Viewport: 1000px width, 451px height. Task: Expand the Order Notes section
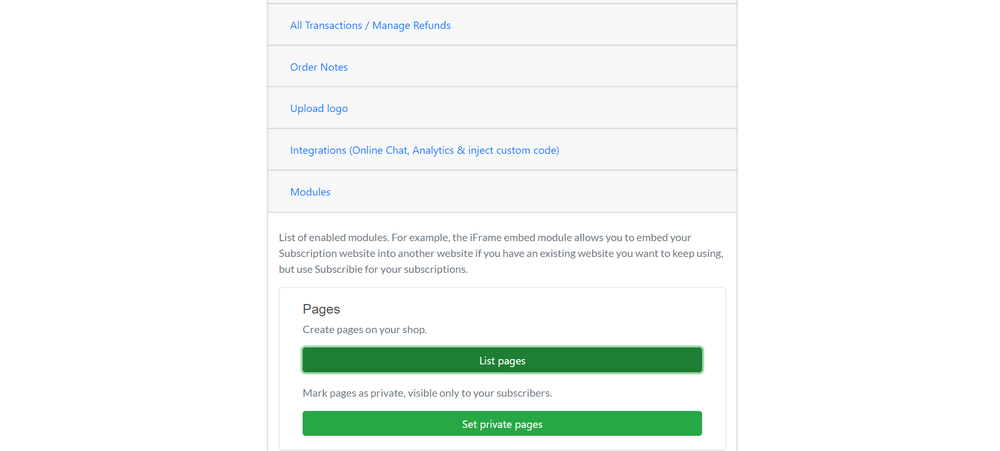(319, 67)
